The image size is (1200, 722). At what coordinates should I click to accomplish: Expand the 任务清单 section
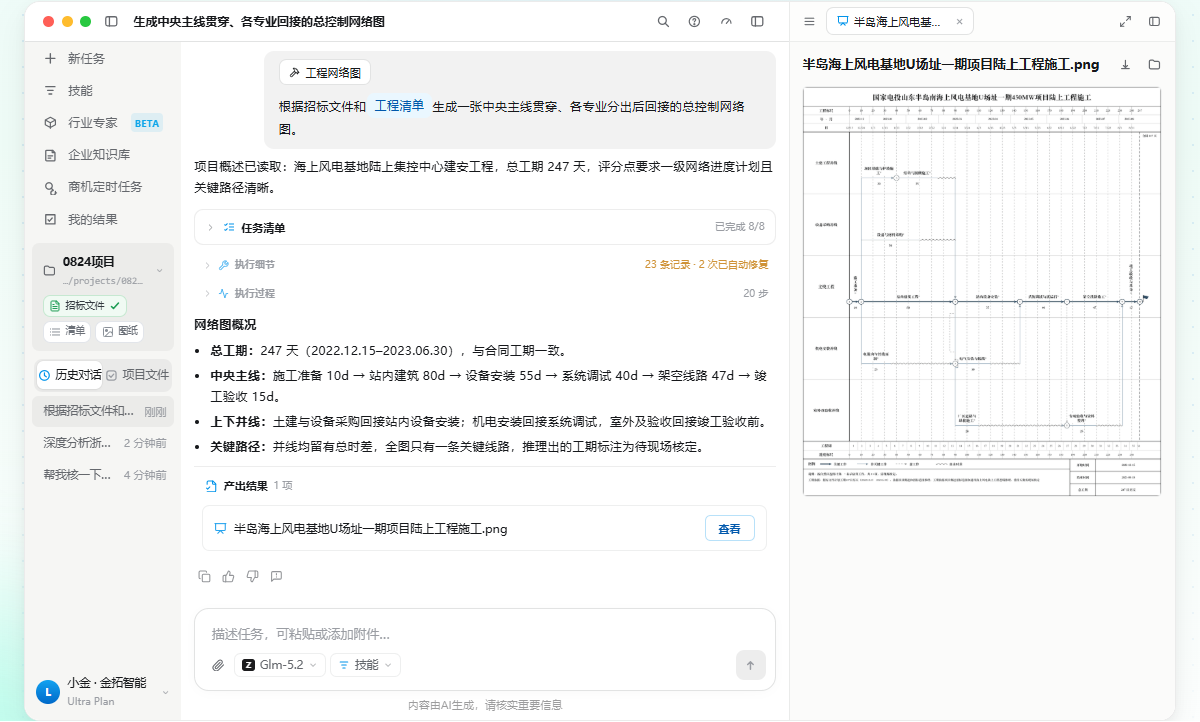[485, 227]
